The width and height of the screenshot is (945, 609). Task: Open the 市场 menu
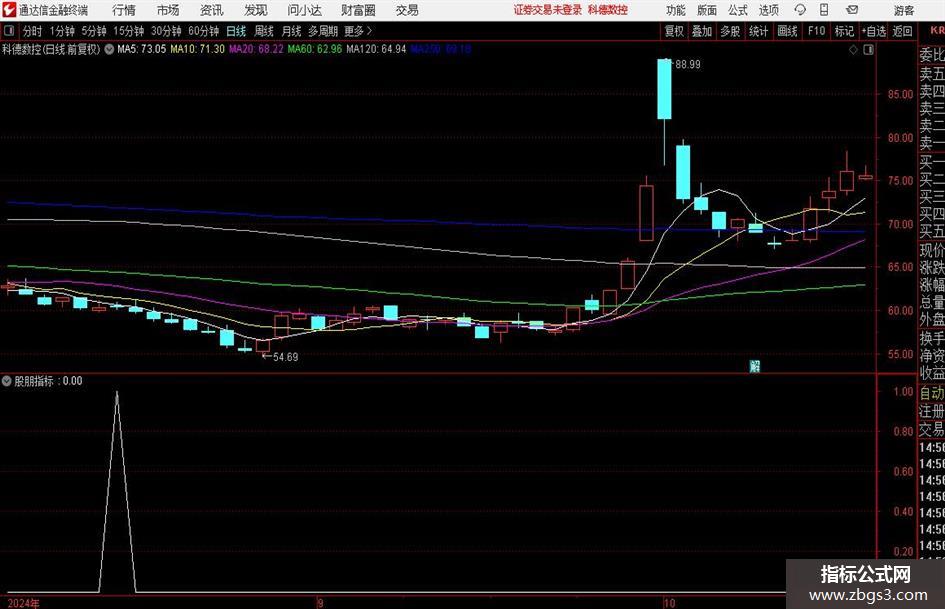point(168,10)
